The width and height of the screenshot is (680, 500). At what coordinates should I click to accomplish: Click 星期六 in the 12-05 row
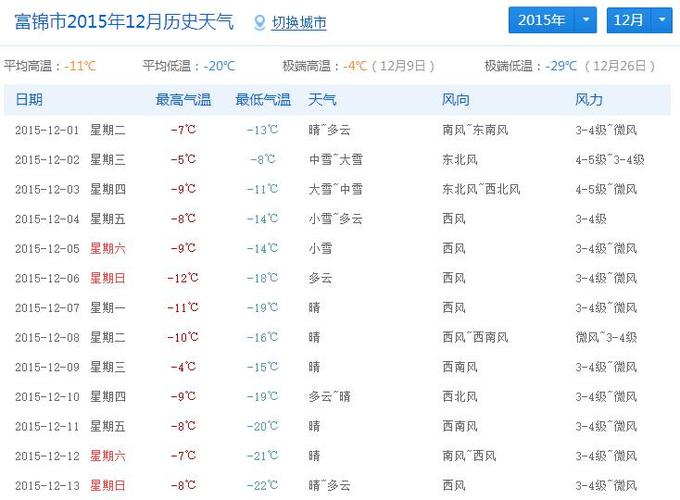tap(108, 248)
